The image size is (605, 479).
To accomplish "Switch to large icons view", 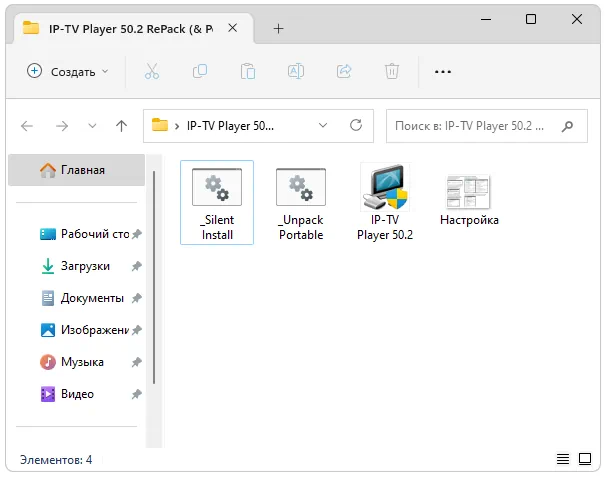I will (585, 459).
